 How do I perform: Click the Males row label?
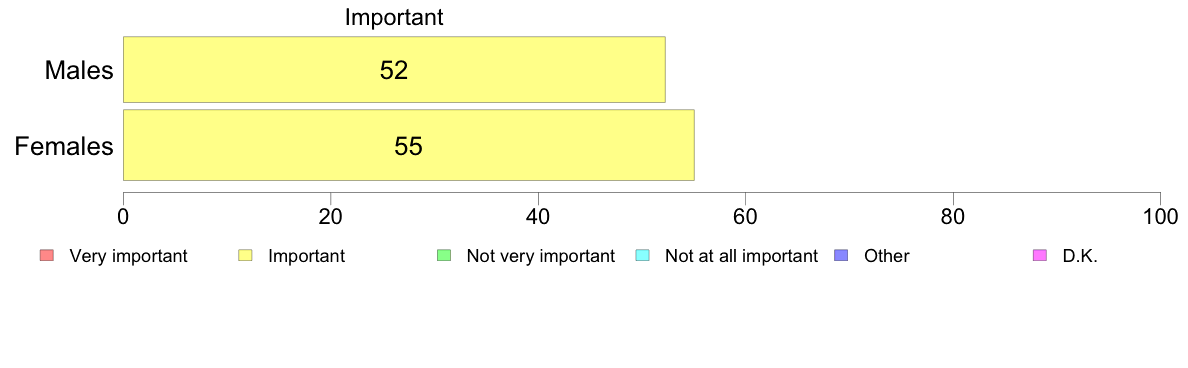pyautogui.click(x=80, y=70)
